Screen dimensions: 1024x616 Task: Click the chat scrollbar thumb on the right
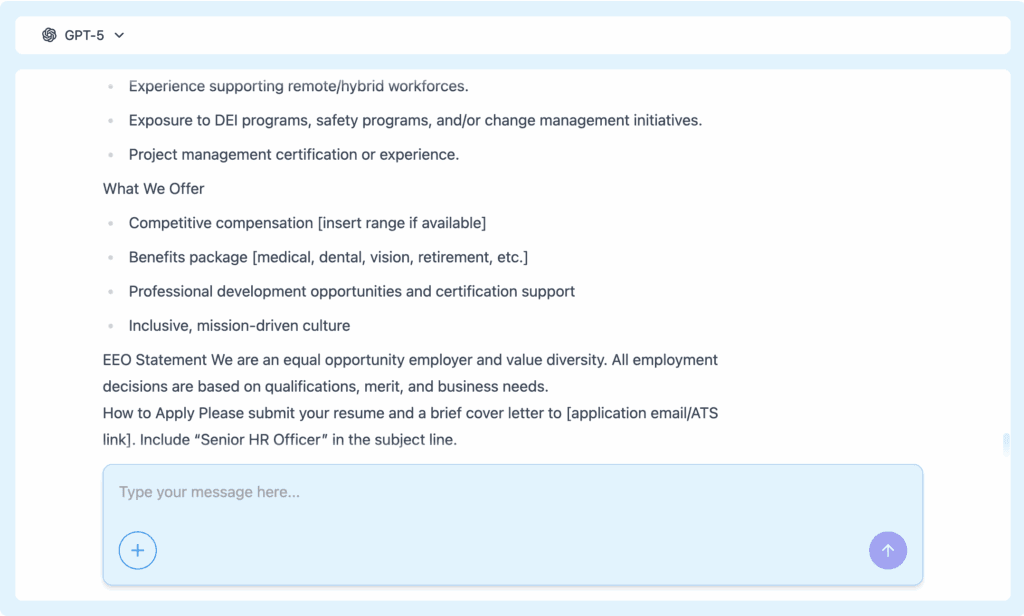[1006, 444]
